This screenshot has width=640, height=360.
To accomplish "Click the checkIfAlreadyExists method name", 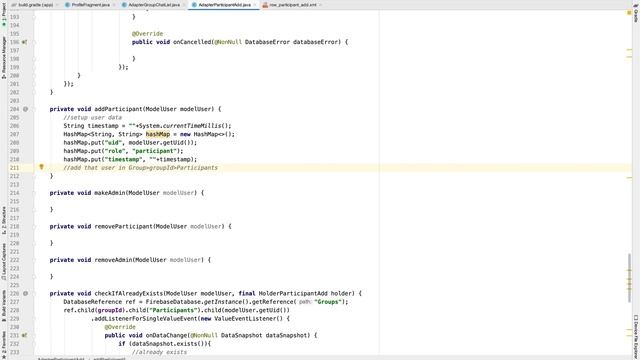I will point(129,293).
